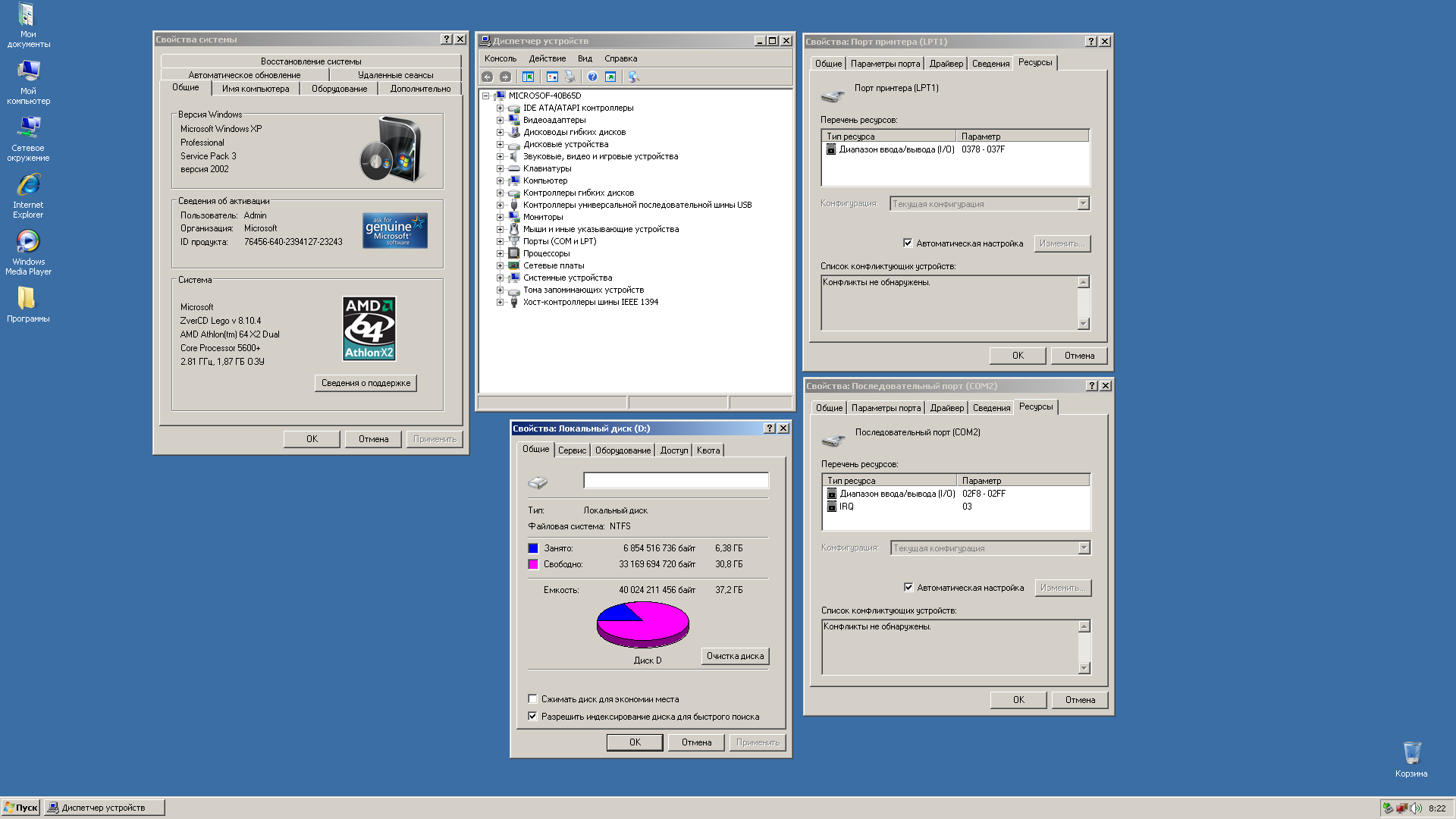
Task: Click the scan for hardware changes icon
Action: 633,77
